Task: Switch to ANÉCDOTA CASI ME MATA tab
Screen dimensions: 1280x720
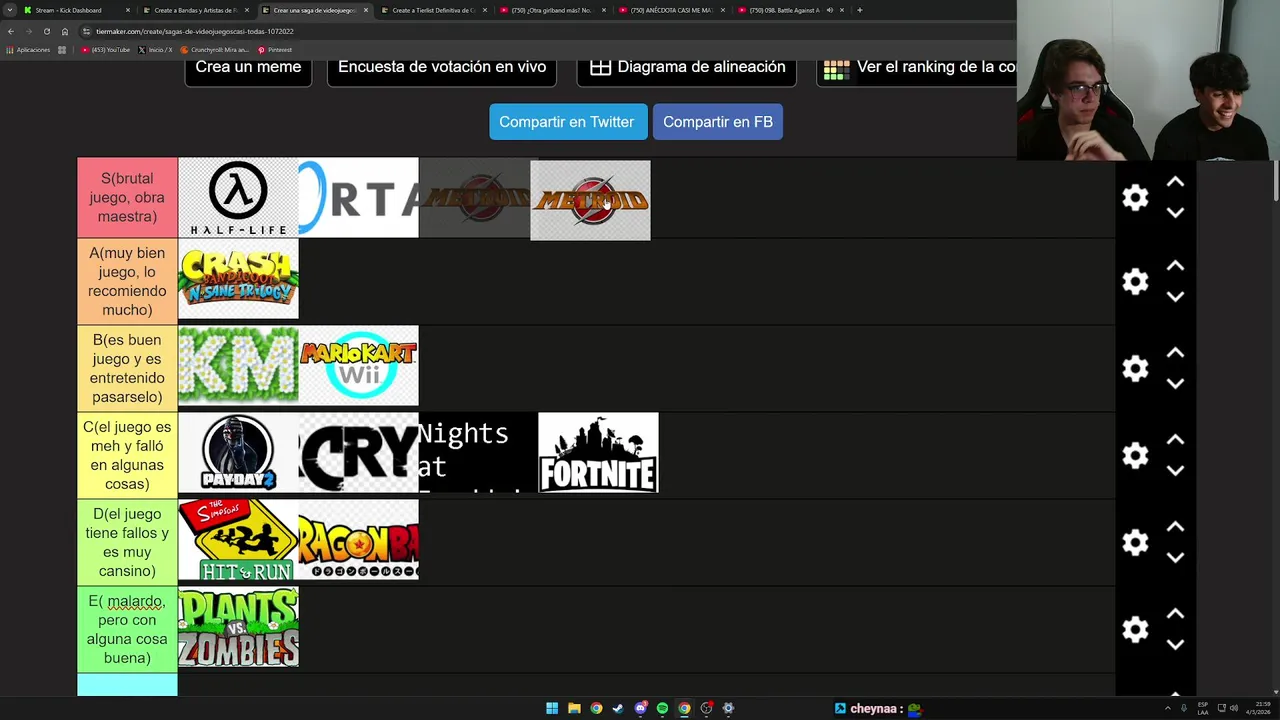Action: [x=671, y=10]
